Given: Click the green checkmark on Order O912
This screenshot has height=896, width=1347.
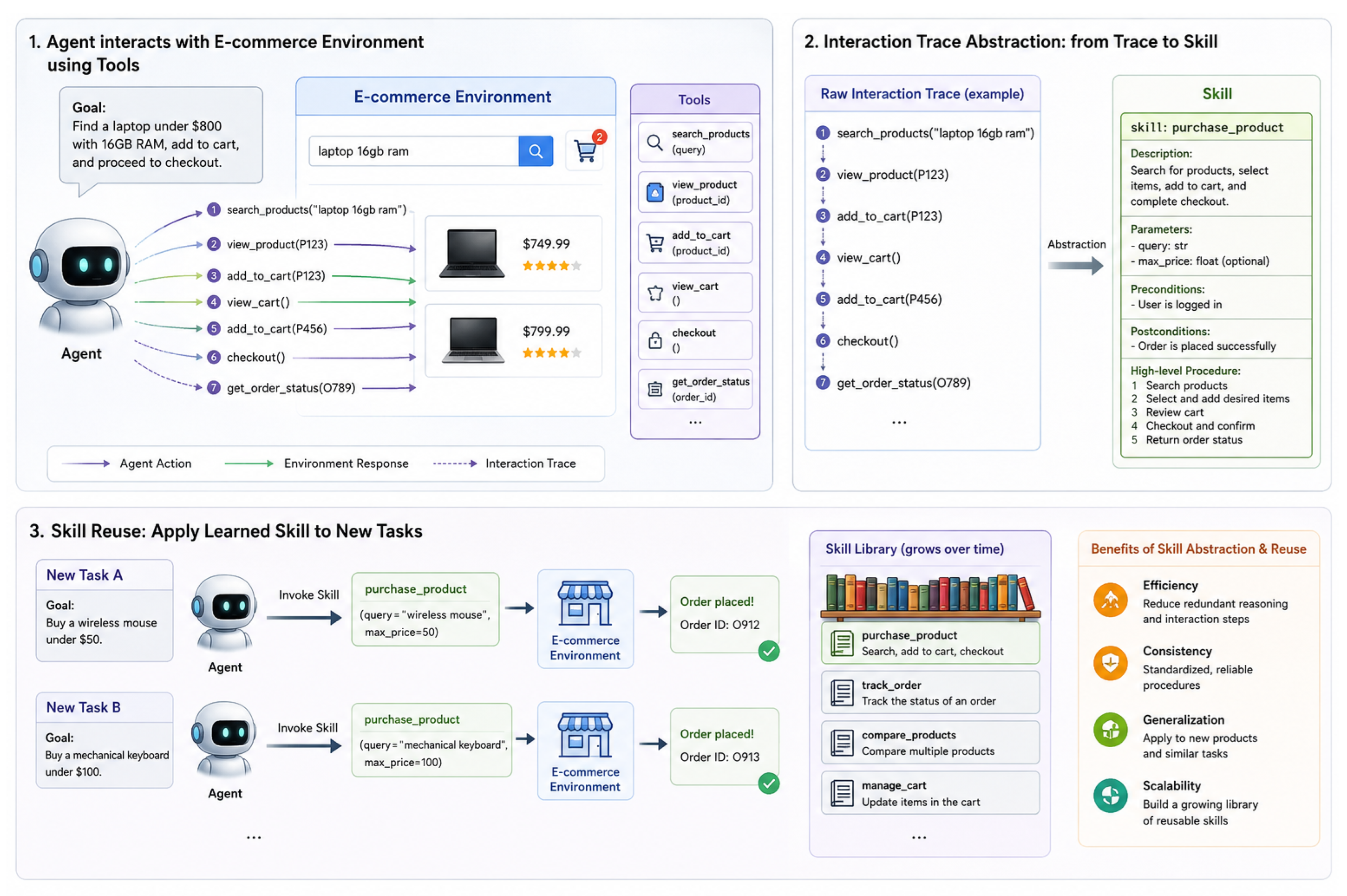Looking at the screenshot, I should pos(768,651).
